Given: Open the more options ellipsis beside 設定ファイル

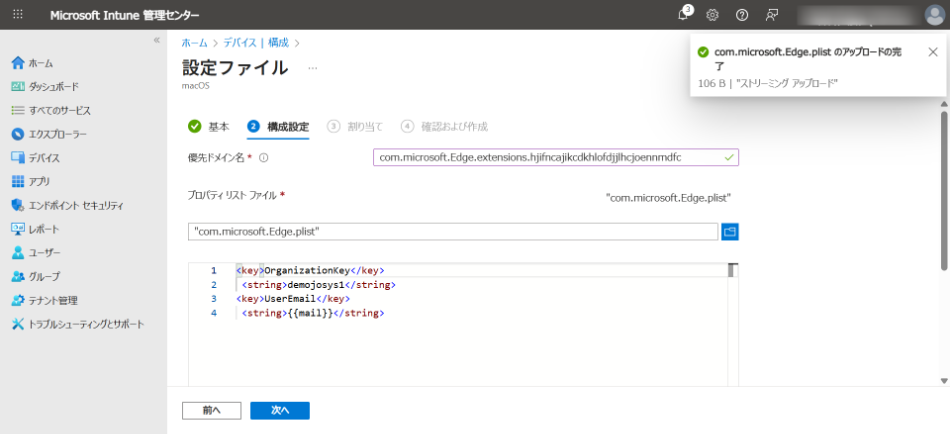Looking at the screenshot, I should pyautogui.click(x=312, y=68).
